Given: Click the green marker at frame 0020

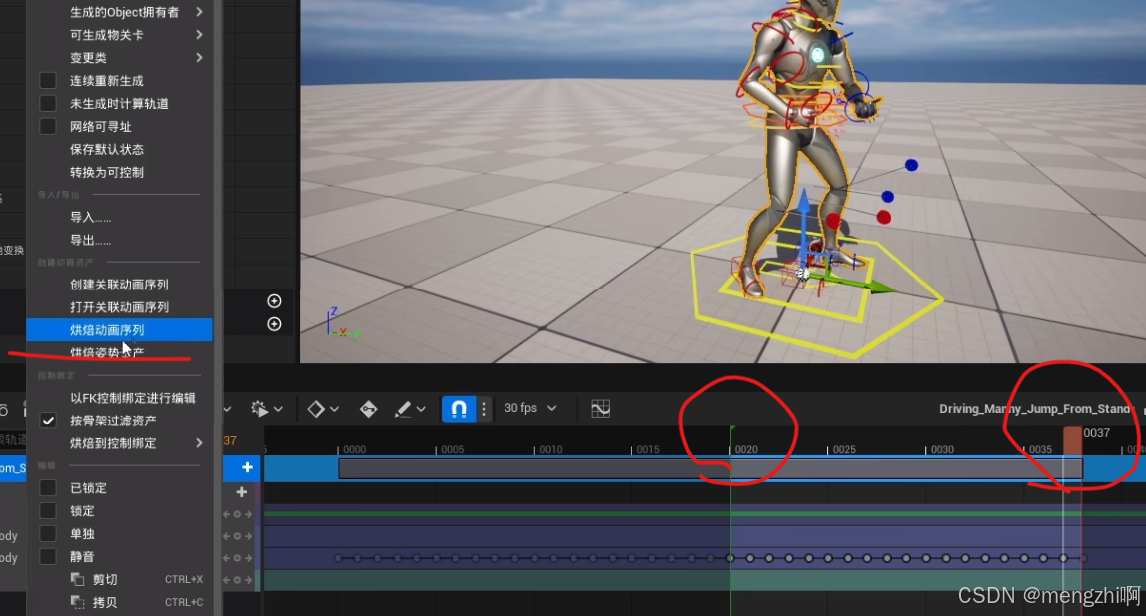Looking at the screenshot, I should 732,428.
